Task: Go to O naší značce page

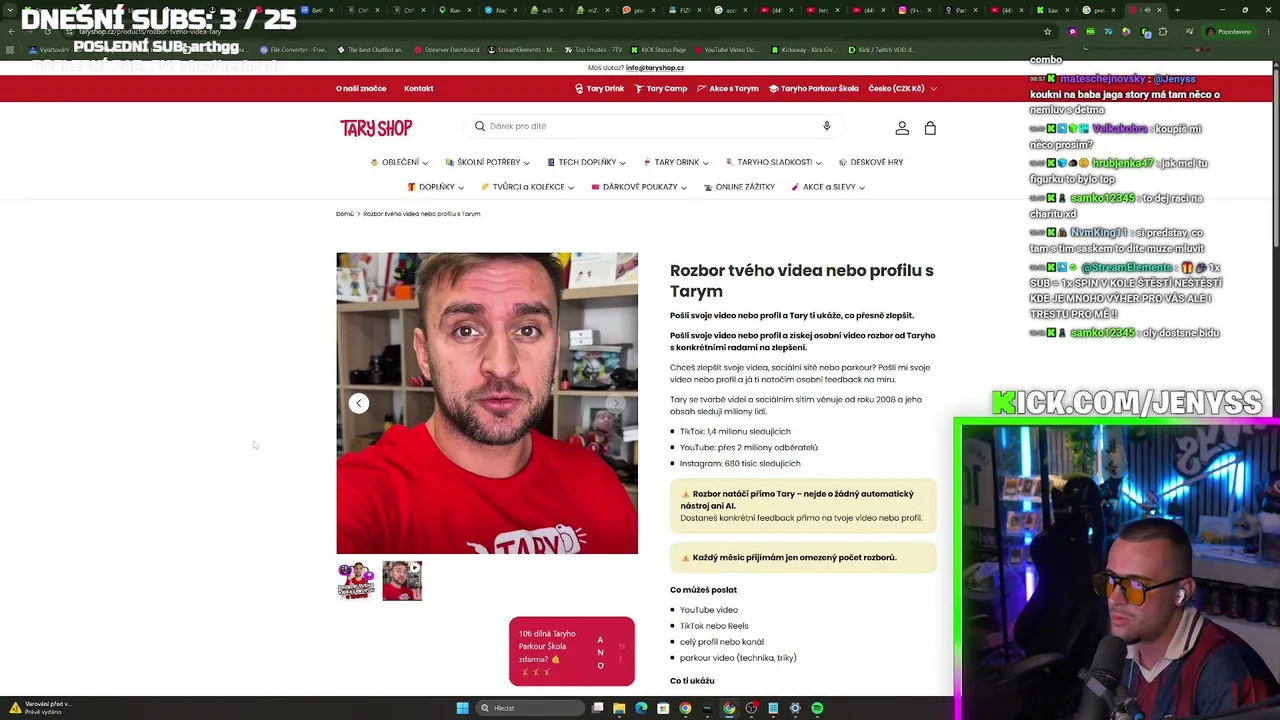Action: point(361,88)
